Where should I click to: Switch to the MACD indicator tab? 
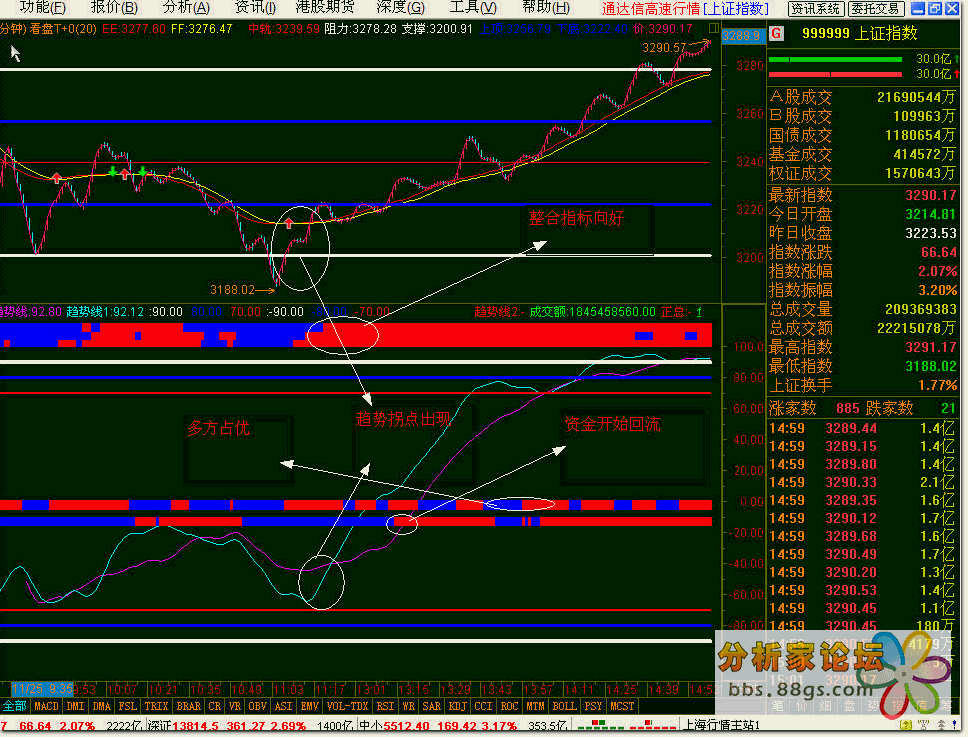coord(46,706)
